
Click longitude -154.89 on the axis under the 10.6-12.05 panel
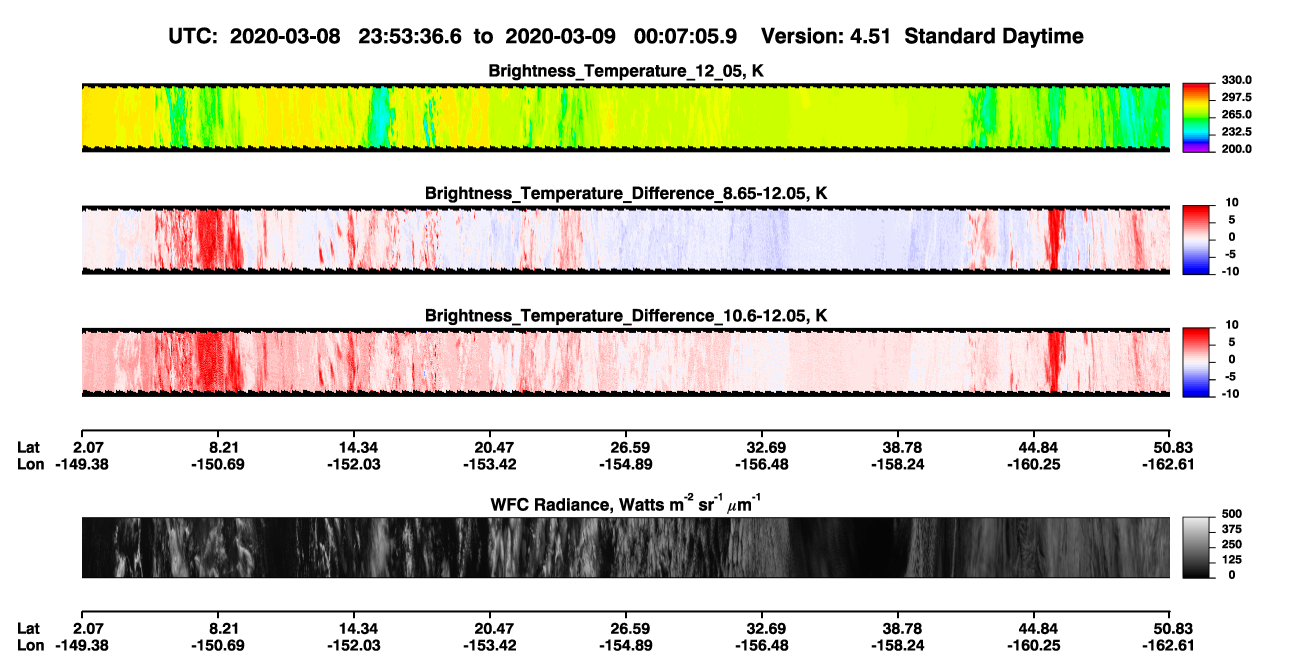click(625, 464)
